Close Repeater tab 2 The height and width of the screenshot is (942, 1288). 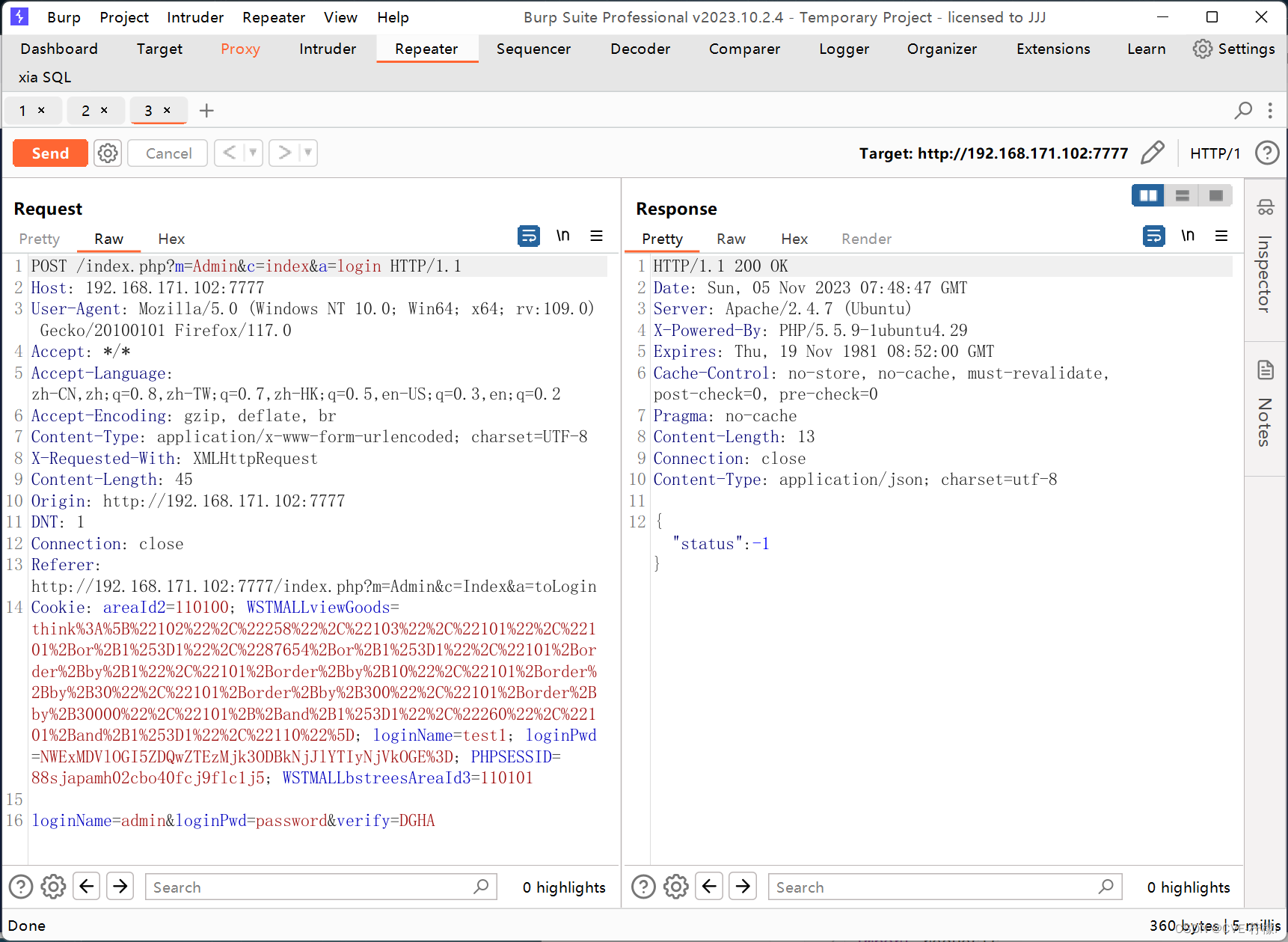click(104, 110)
